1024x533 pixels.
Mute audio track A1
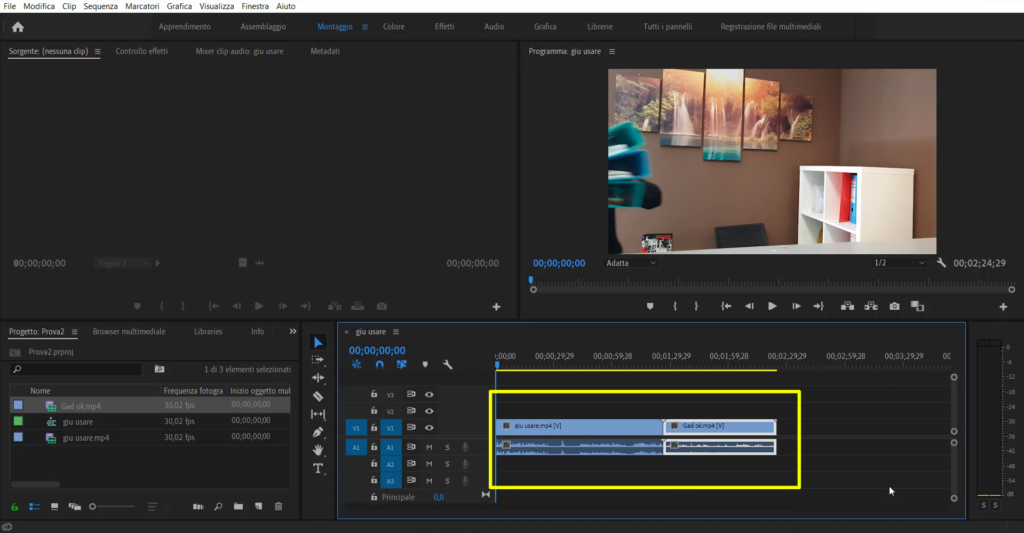(429, 447)
